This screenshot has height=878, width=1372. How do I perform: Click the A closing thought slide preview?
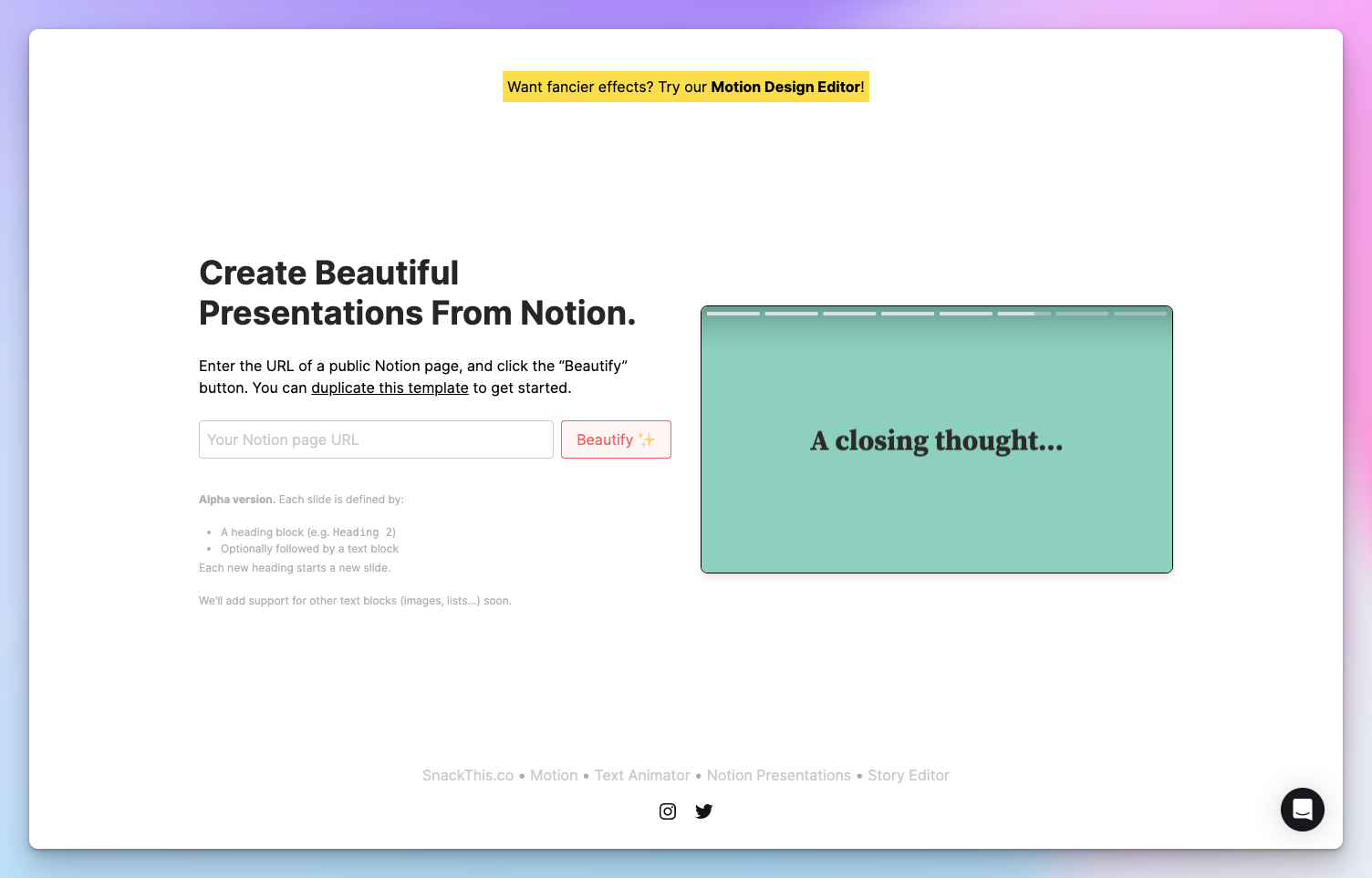(x=936, y=440)
